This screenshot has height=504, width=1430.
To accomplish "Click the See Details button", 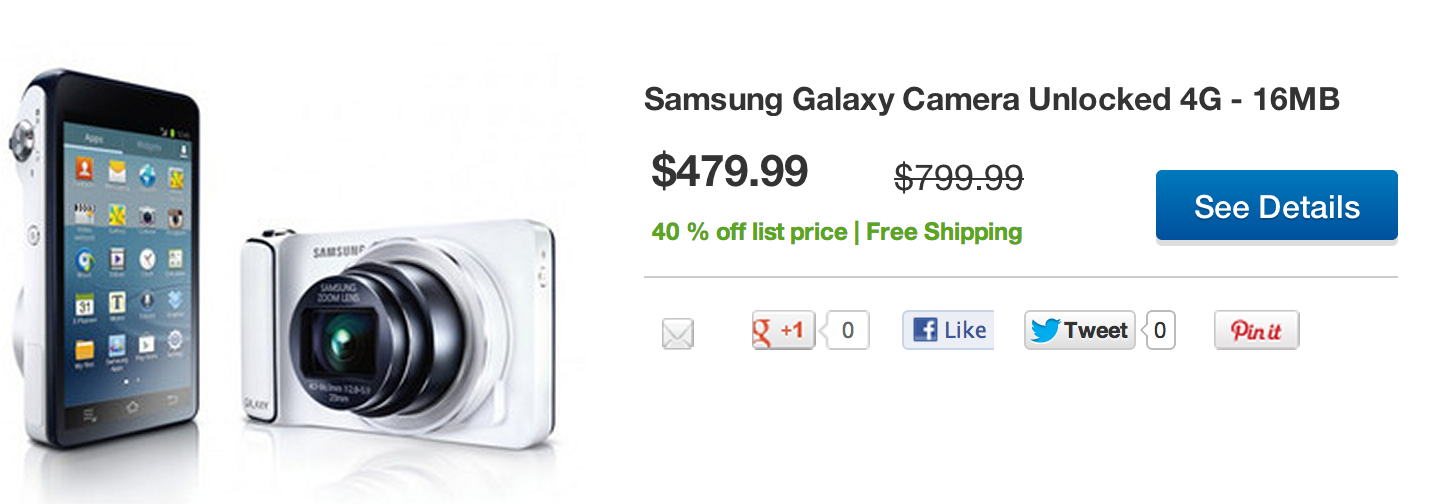I will point(1276,206).
